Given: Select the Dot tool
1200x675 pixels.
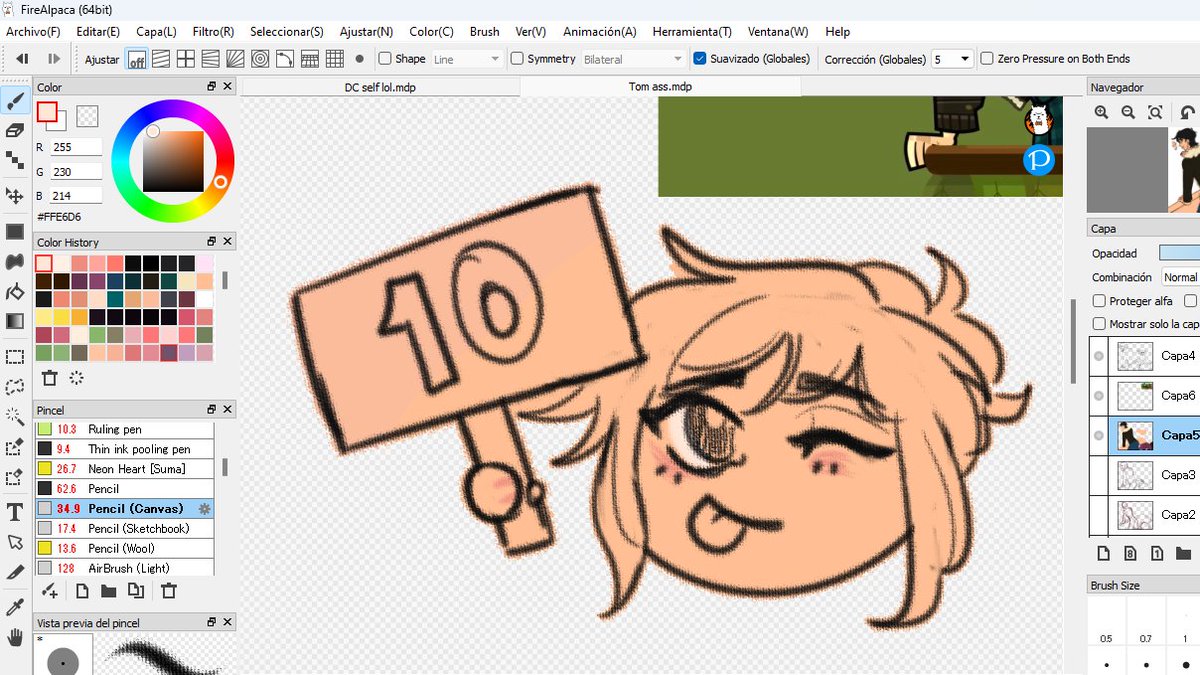Looking at the screenshot, I should (x=15, y=159).
